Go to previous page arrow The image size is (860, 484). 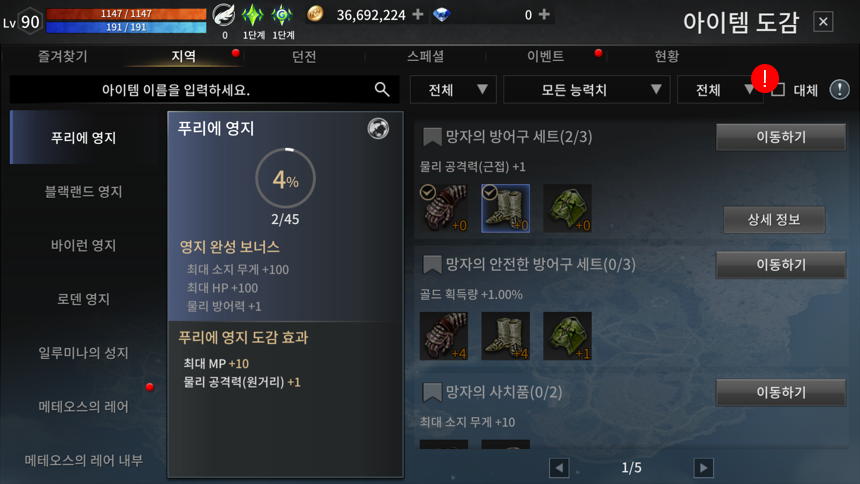tap(559, 468)
